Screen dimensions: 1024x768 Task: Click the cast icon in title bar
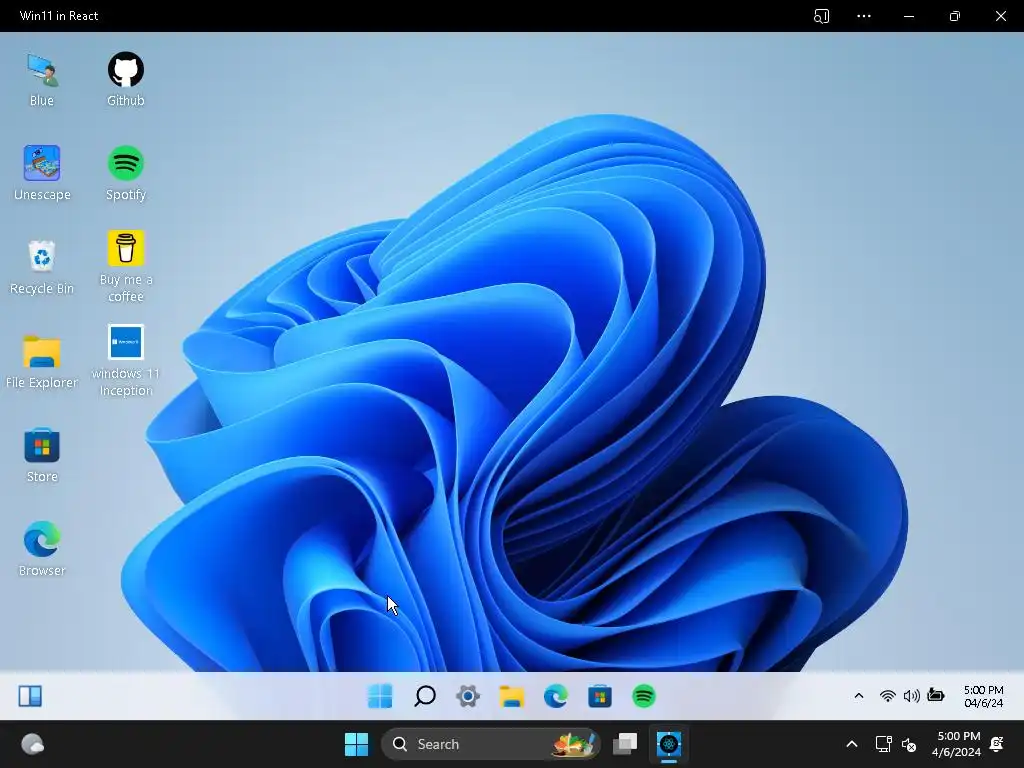pyautogui.click(x=822, y=16)
